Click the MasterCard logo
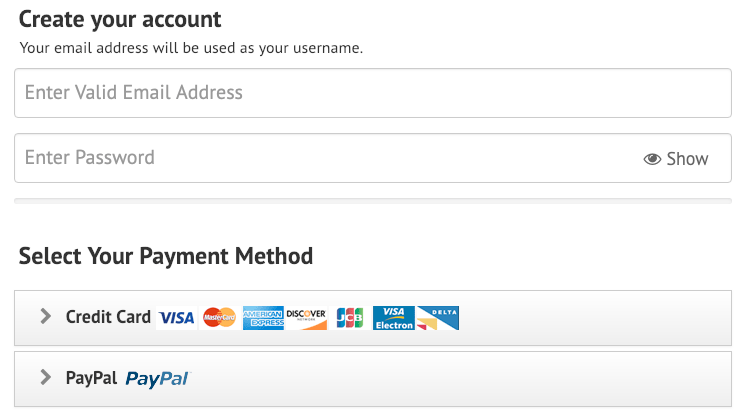This screenshot has width=741, height=416. point(219,318)
